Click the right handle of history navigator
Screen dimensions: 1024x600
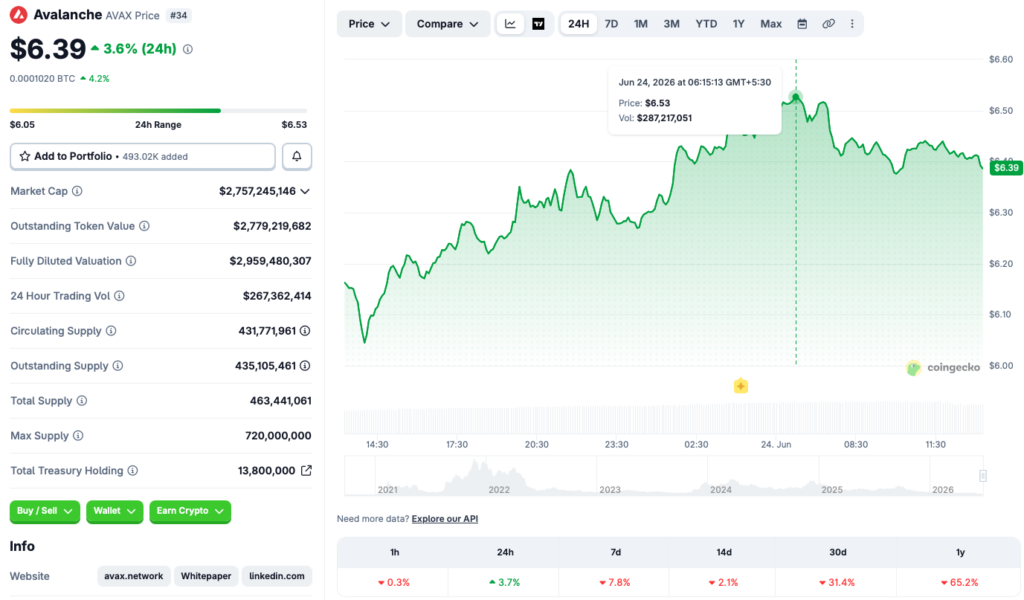pos(983,476)
